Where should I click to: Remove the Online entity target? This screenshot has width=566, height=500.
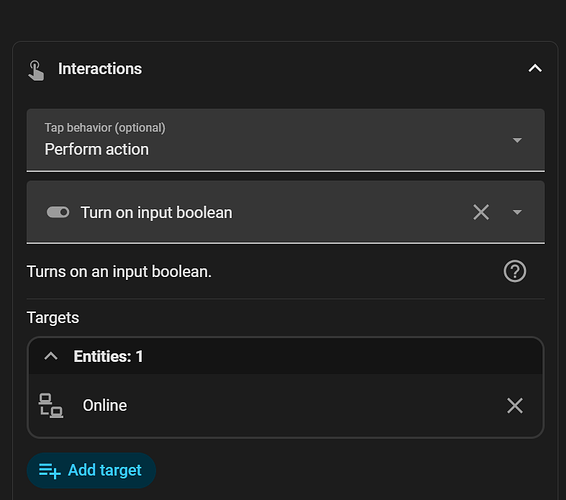(514, 405)
